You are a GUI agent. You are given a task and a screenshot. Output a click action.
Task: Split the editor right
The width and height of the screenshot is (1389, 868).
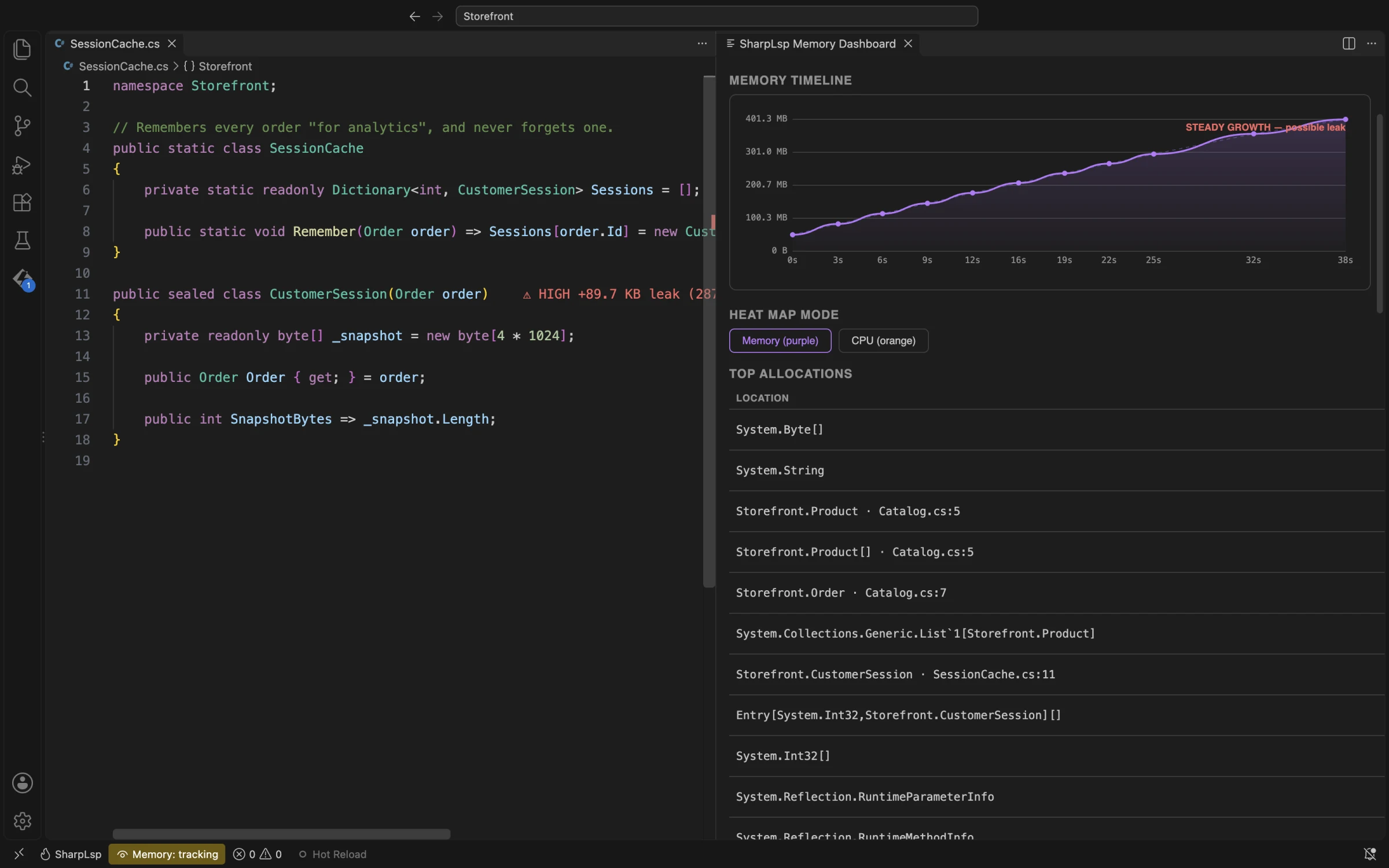click(x=1348, y=43)
